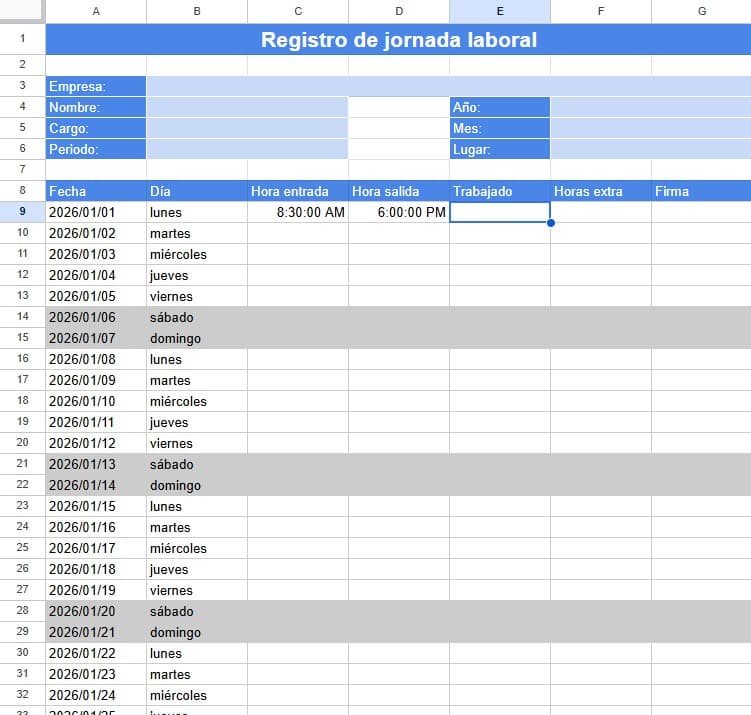The height and width of the screenshot is (715, 751).
Task: Click the empty field next to Lugar
Action: coord(651,149)
